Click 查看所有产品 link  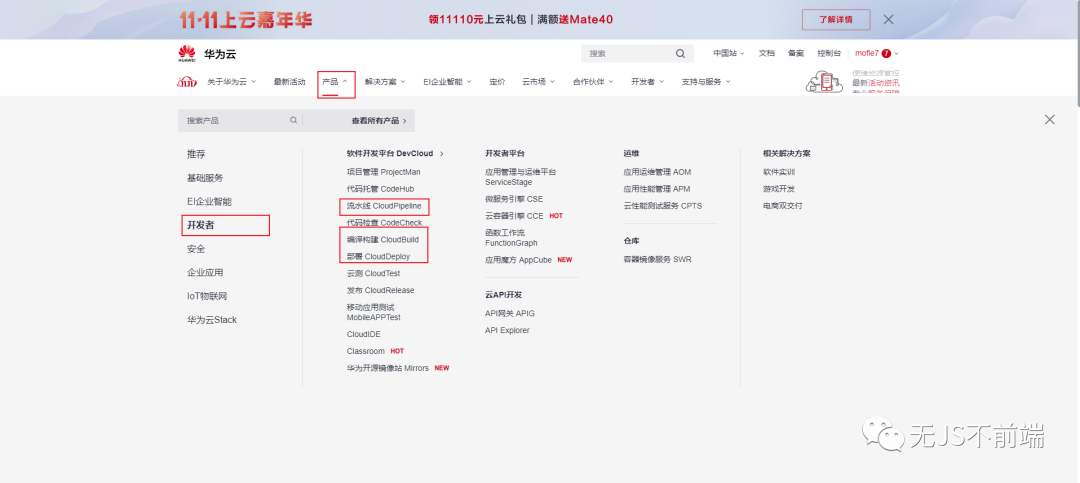click(x=379, y=121)
